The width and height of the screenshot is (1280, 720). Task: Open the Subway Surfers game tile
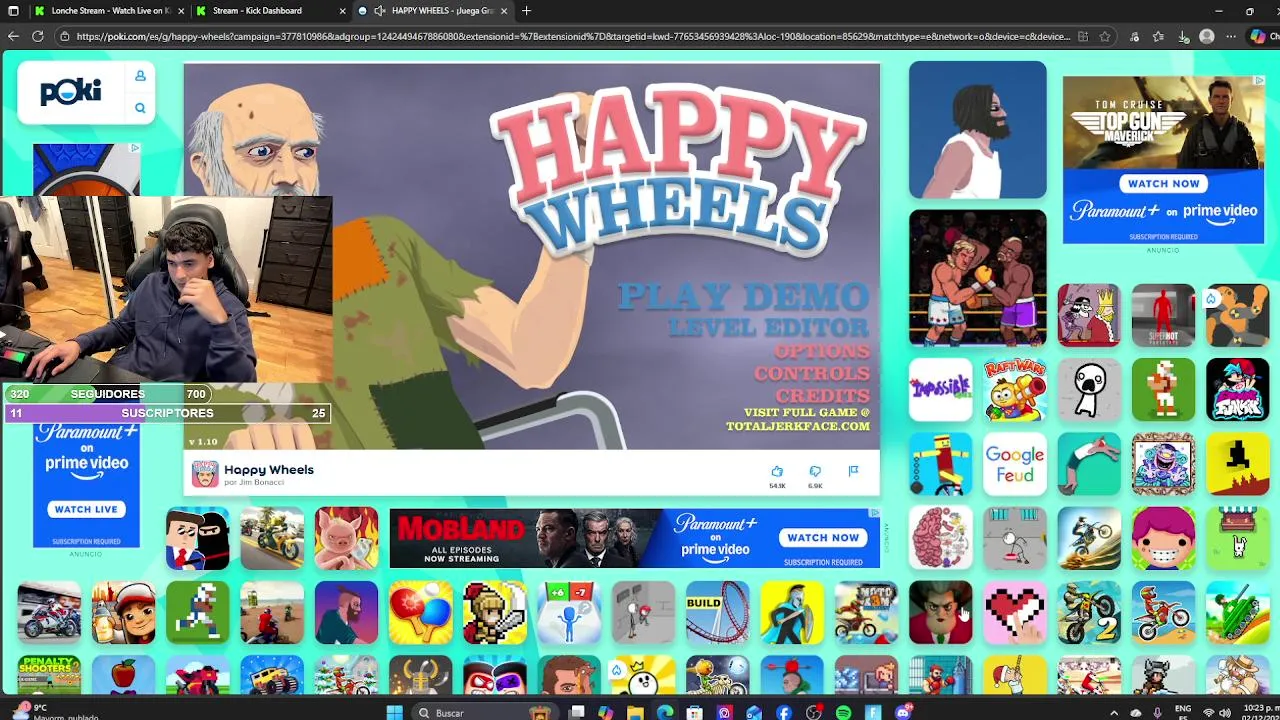pyautogui.click(x=123, y=612)
